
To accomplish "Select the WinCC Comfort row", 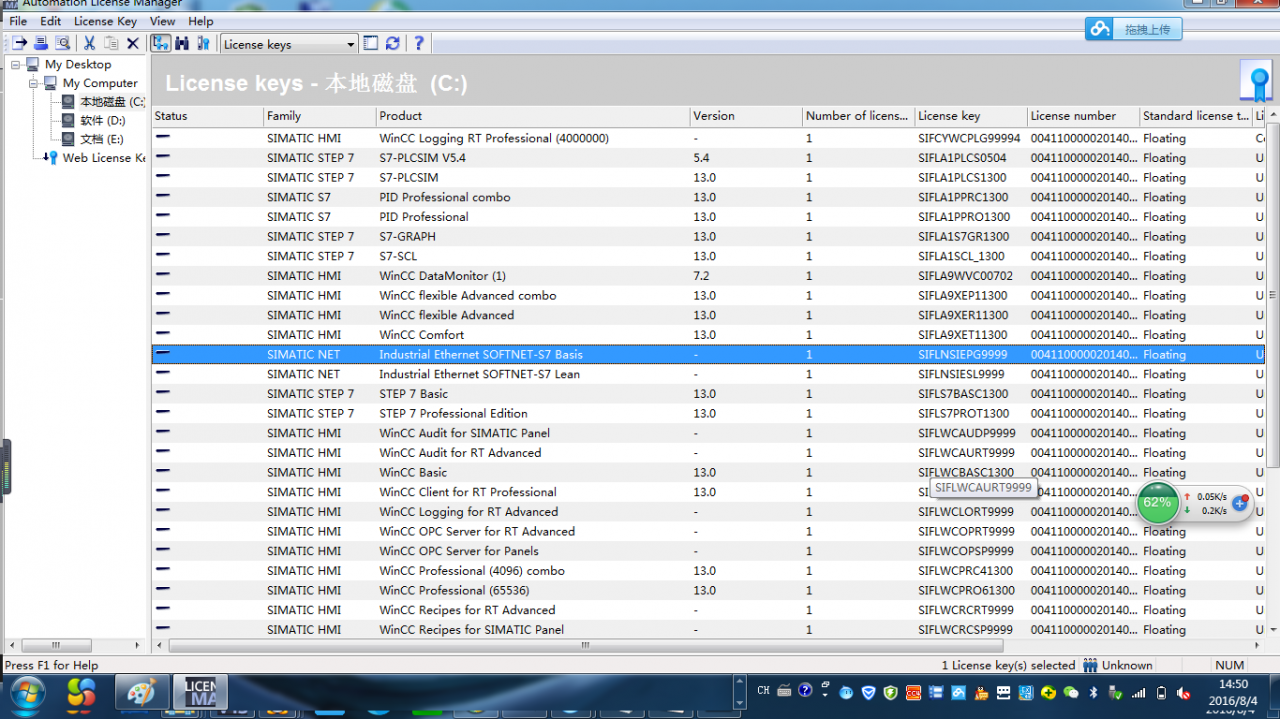I will [710, 335].
